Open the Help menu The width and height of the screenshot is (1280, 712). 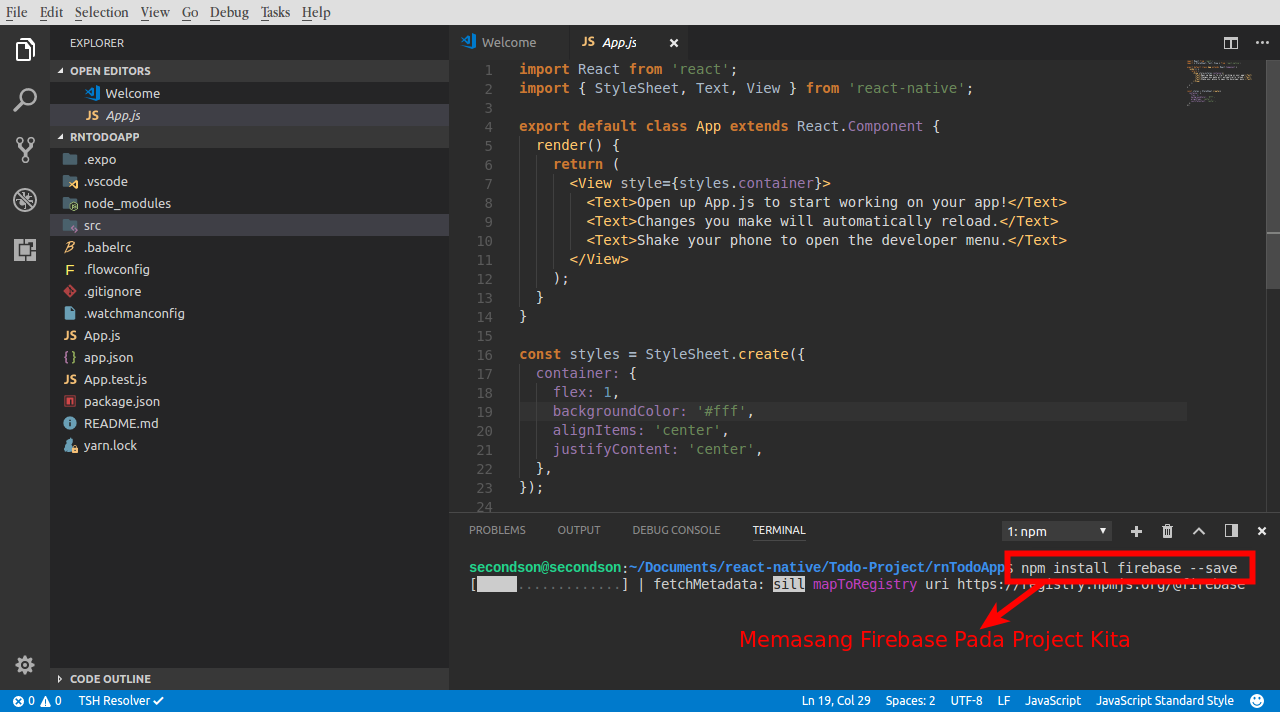tap(316, 12)
